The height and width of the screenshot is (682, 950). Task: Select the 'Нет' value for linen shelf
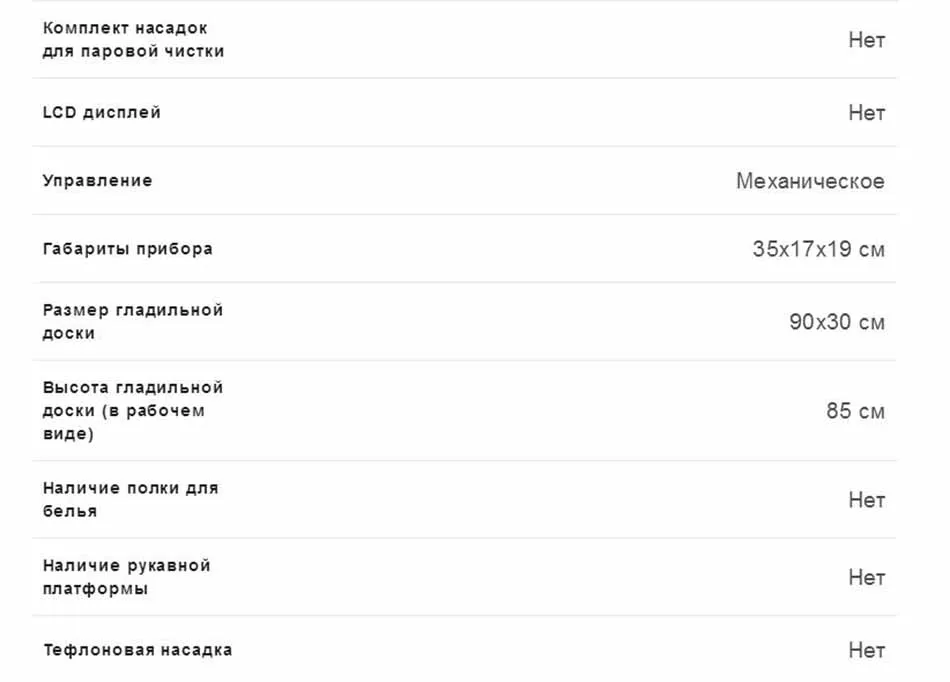(x=866, y=500)
